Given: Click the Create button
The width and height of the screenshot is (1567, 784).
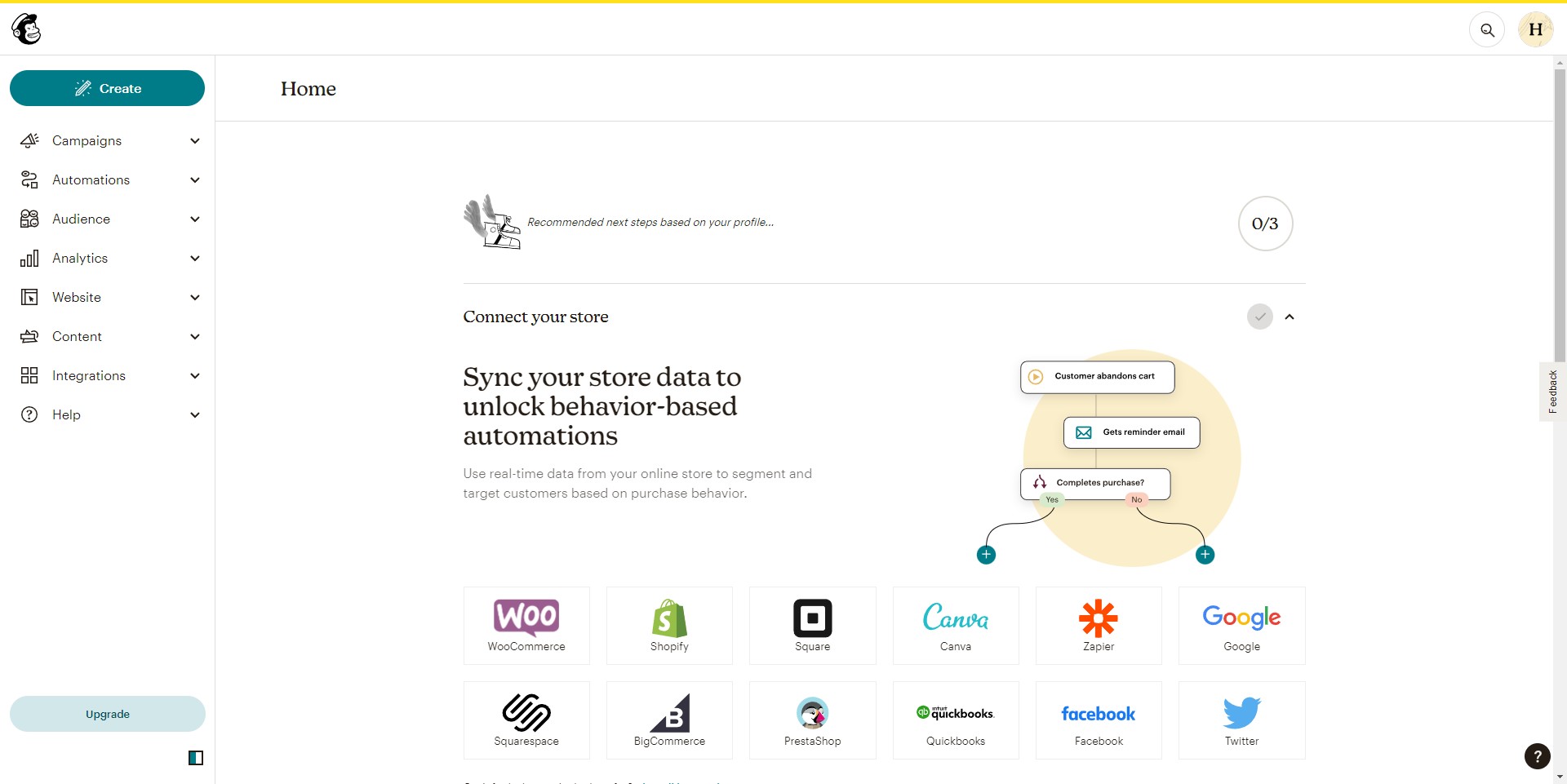Looking at the screenshot, I should (107, 88).
